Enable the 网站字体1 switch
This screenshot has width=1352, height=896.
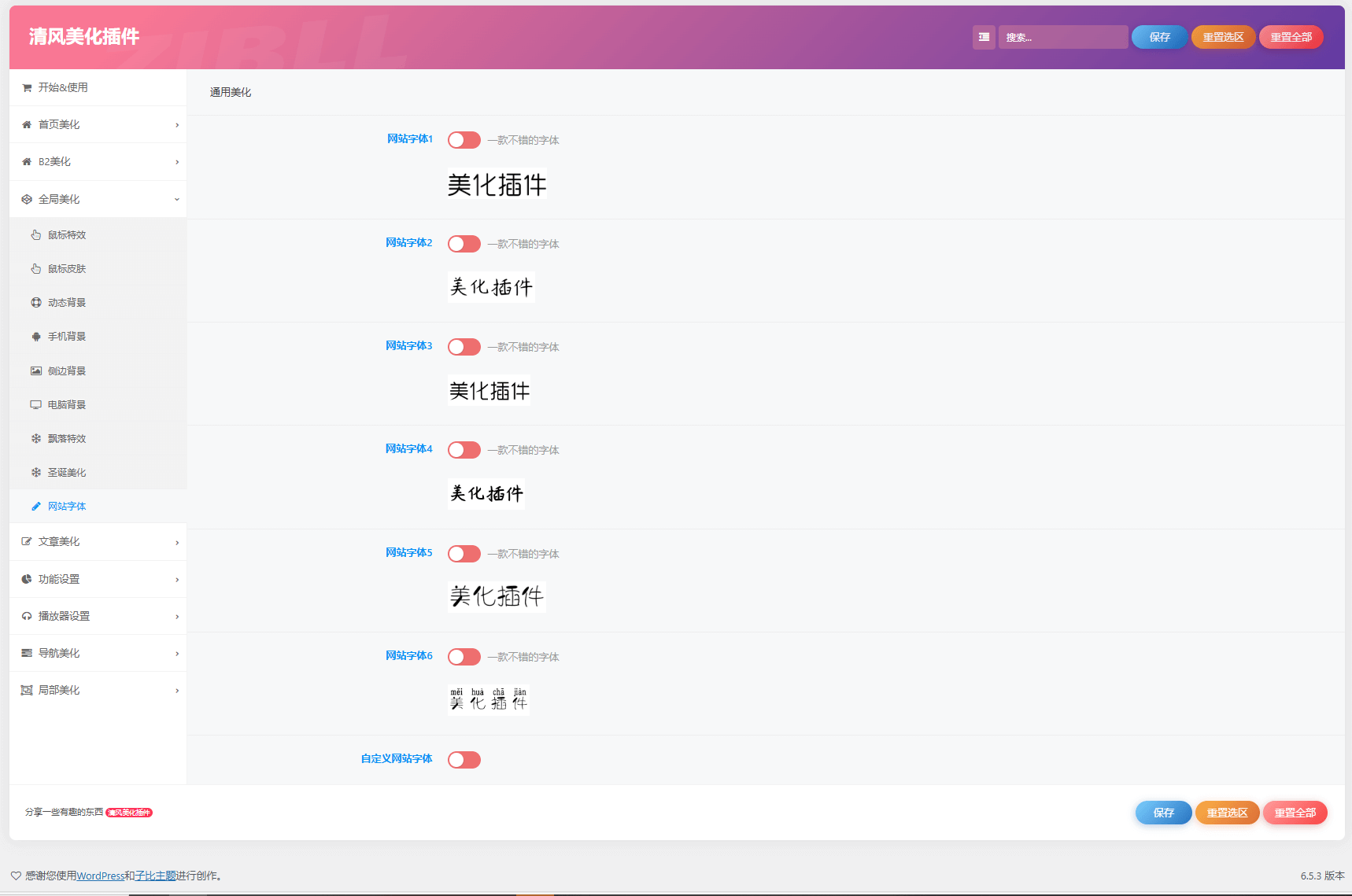click(464, 140)
